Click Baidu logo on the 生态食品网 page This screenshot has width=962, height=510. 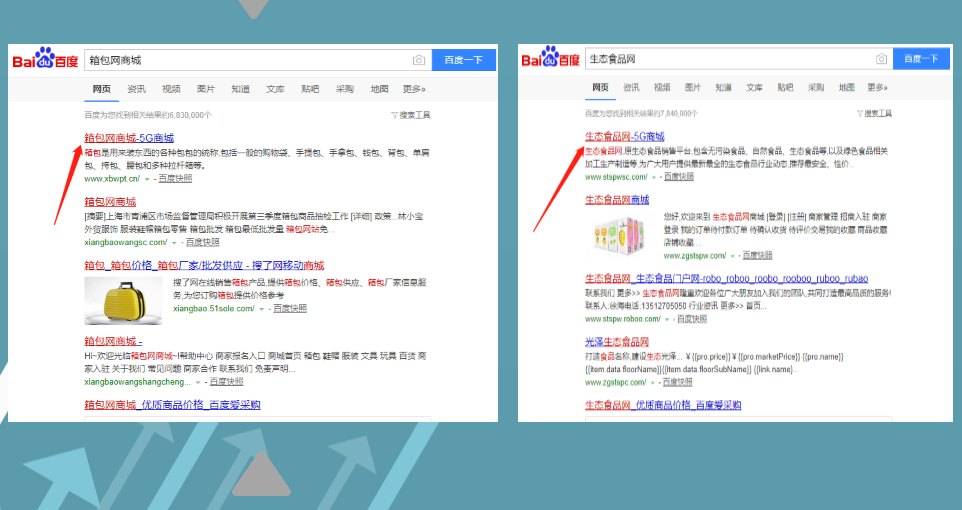point(550,57)
